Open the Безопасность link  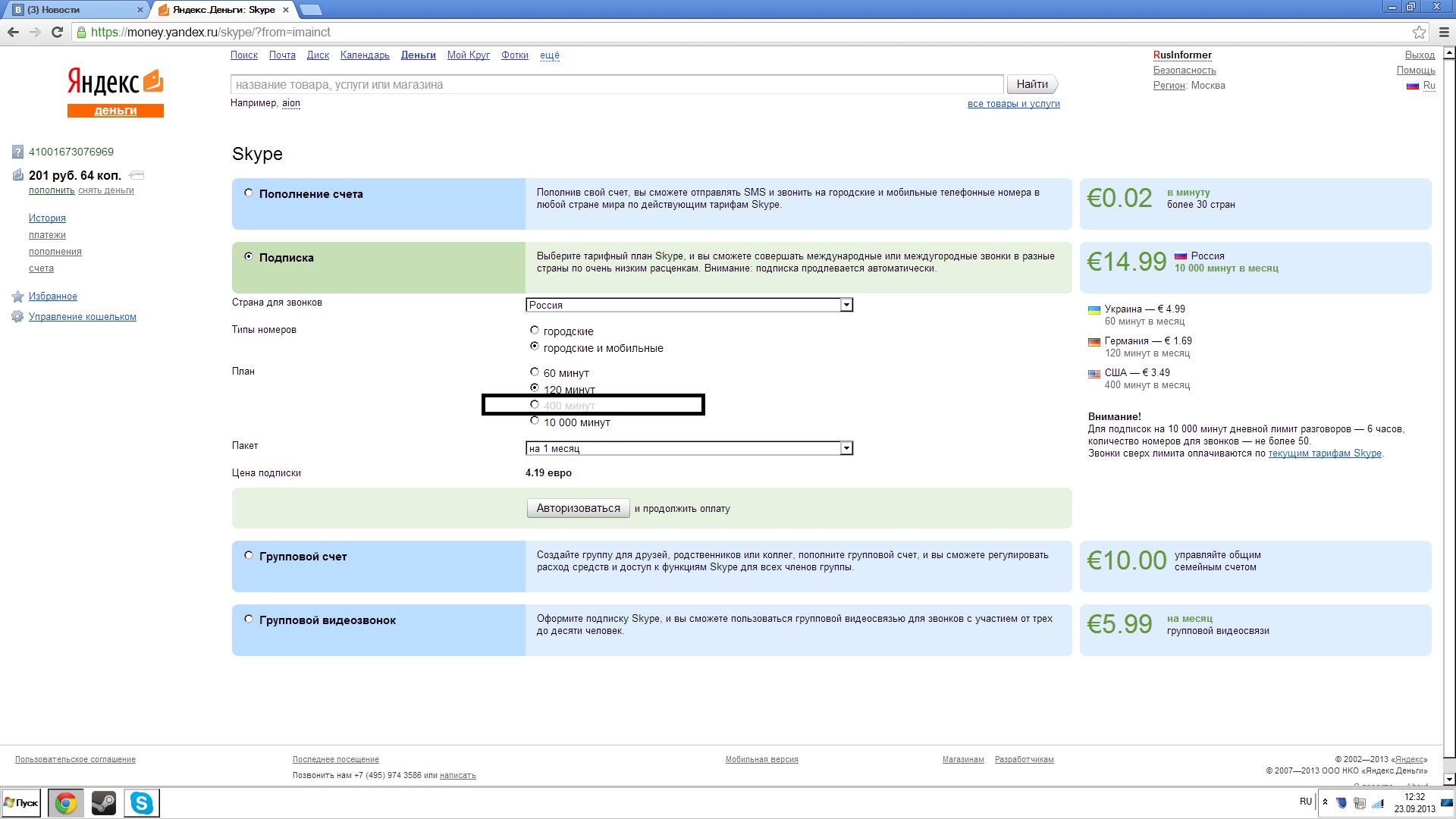tap(1185, 71)
